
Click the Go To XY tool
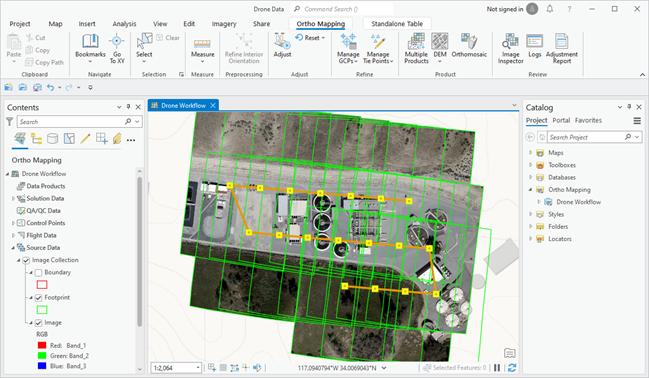117,48
